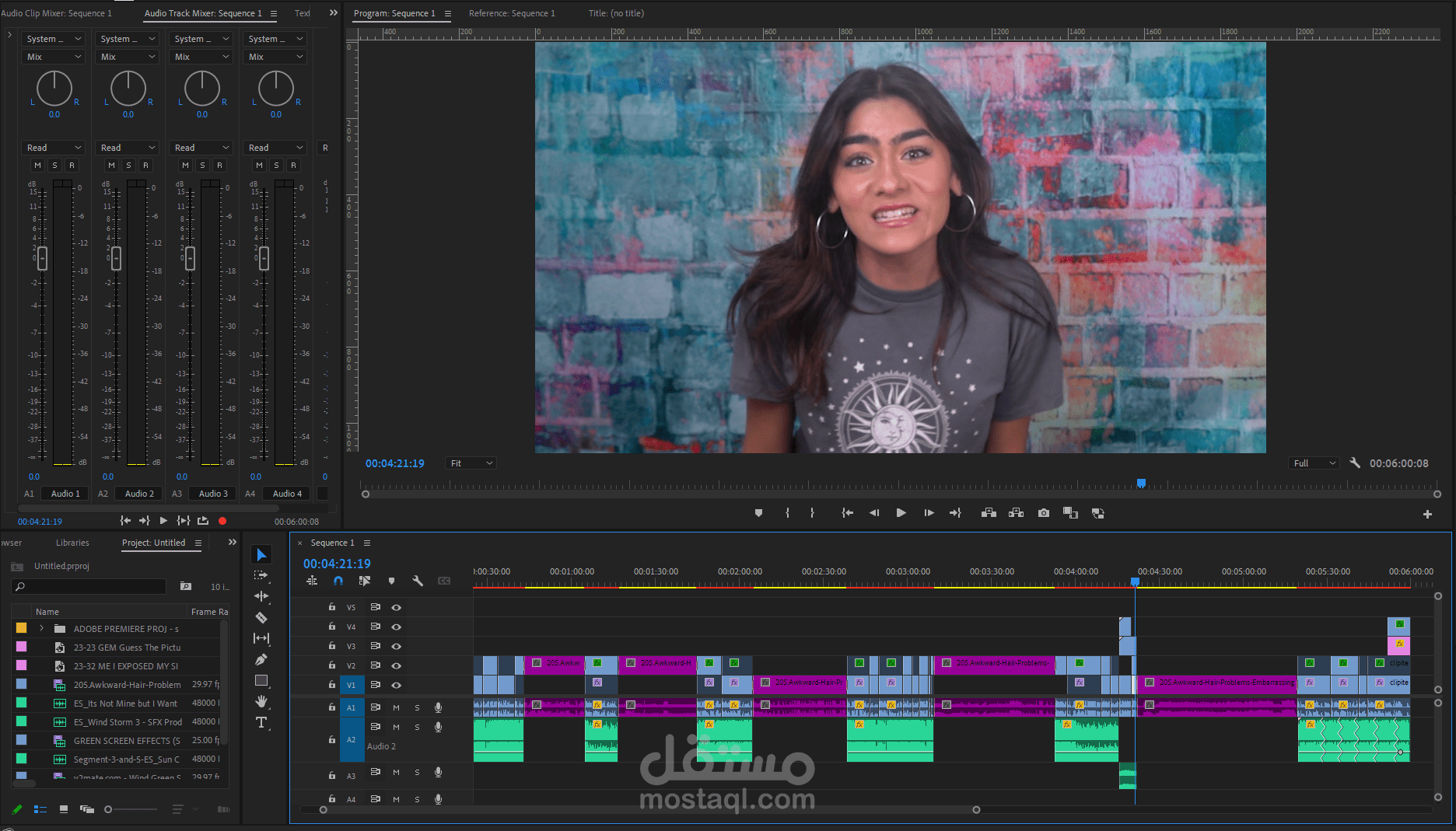Toggle V3 track output eye
Image resolution: width=1456 pixels, height=831 pixels.
tap(396, 646)
